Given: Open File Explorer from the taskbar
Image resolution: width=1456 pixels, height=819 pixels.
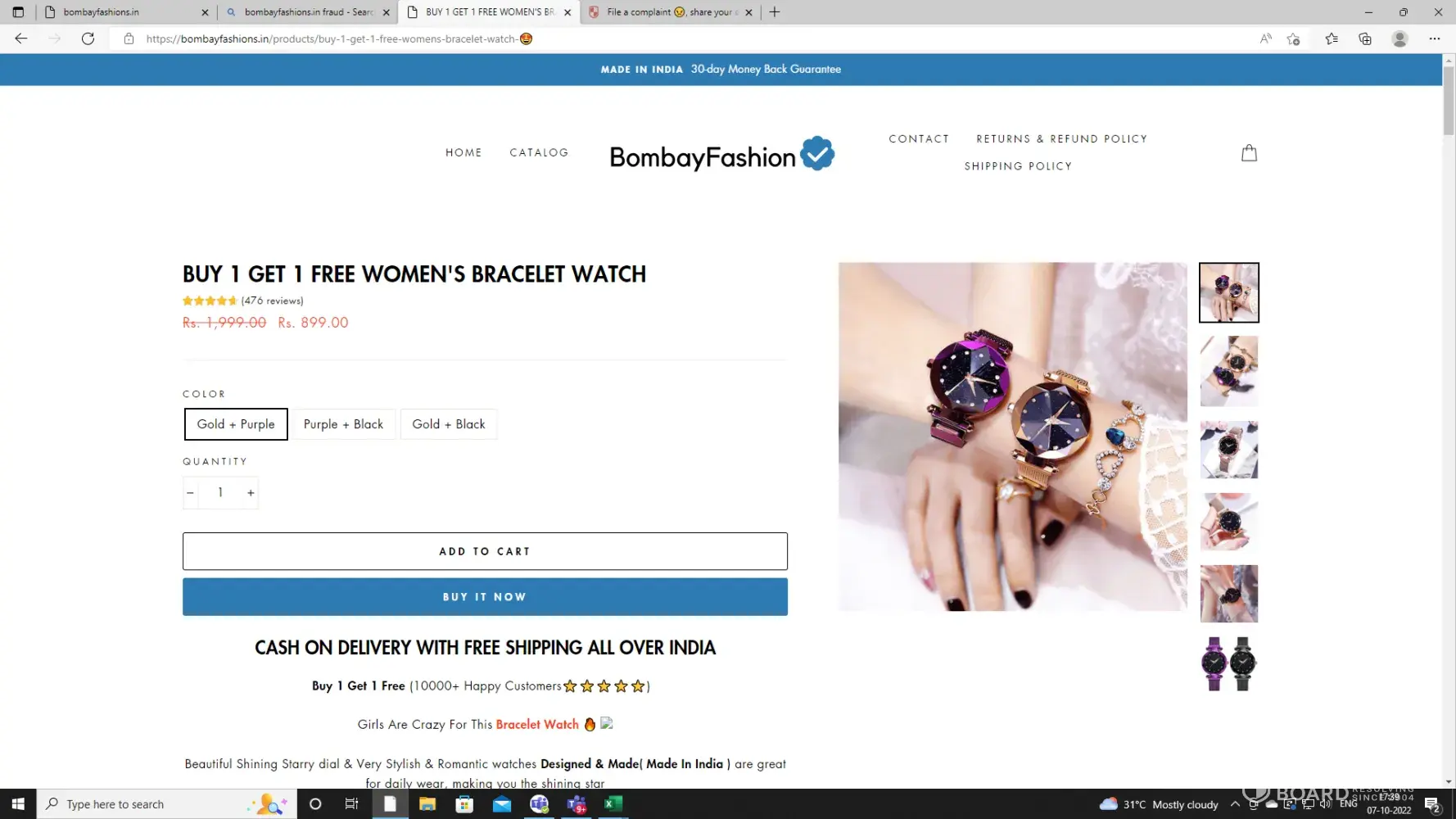Looking at the screenshot, I should click(x=427, y=804).
